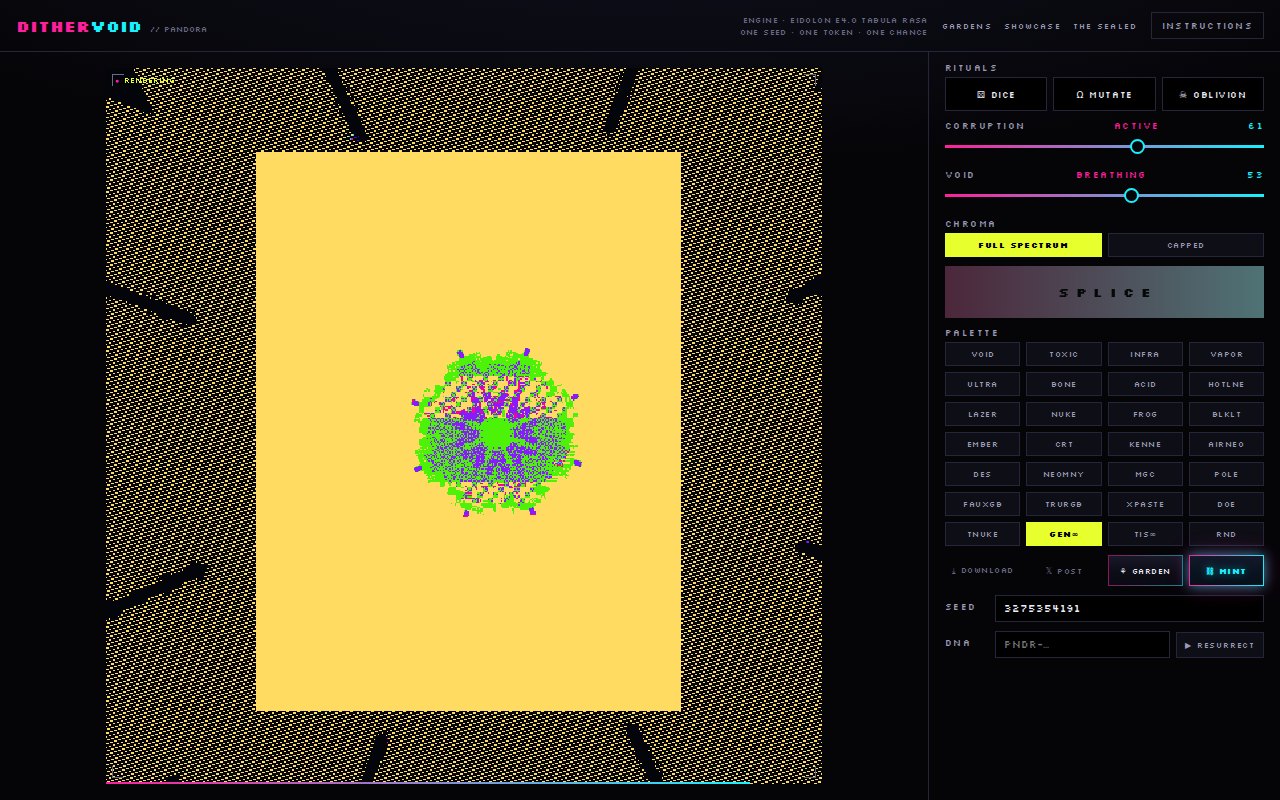1280x800 pixels.
Task: Switch chroma to Capped
Action: click(1186, 245)
